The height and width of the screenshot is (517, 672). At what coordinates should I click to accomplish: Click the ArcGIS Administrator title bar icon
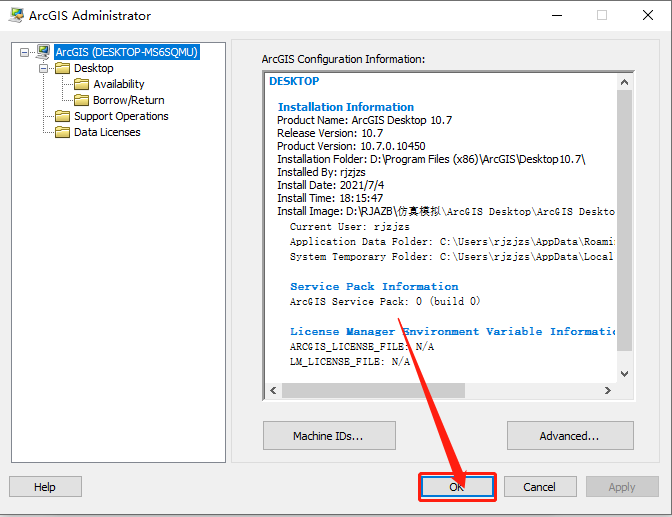tap(16, 15)
